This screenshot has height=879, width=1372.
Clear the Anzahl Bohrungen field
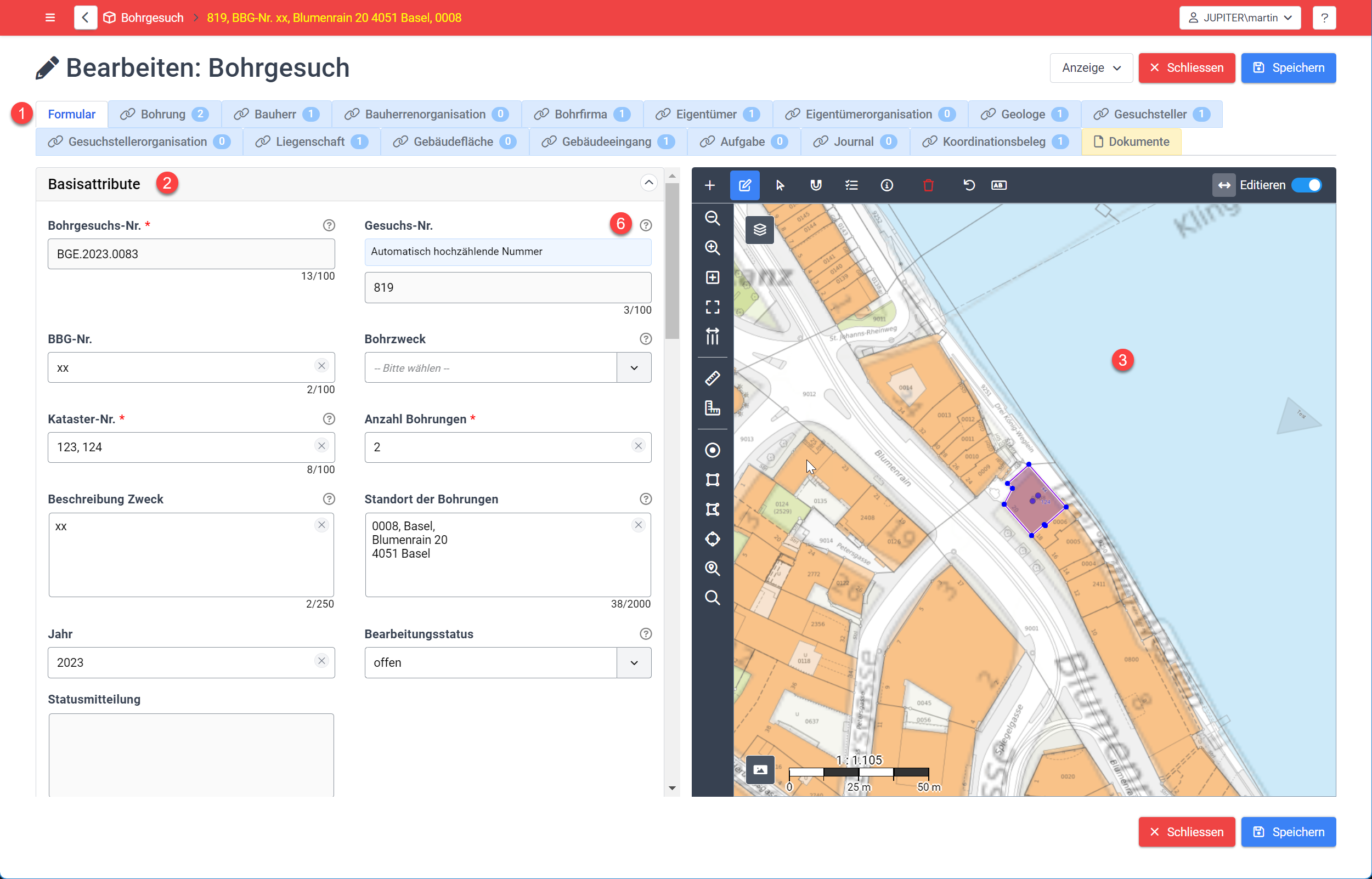click(x=639, y=446)
